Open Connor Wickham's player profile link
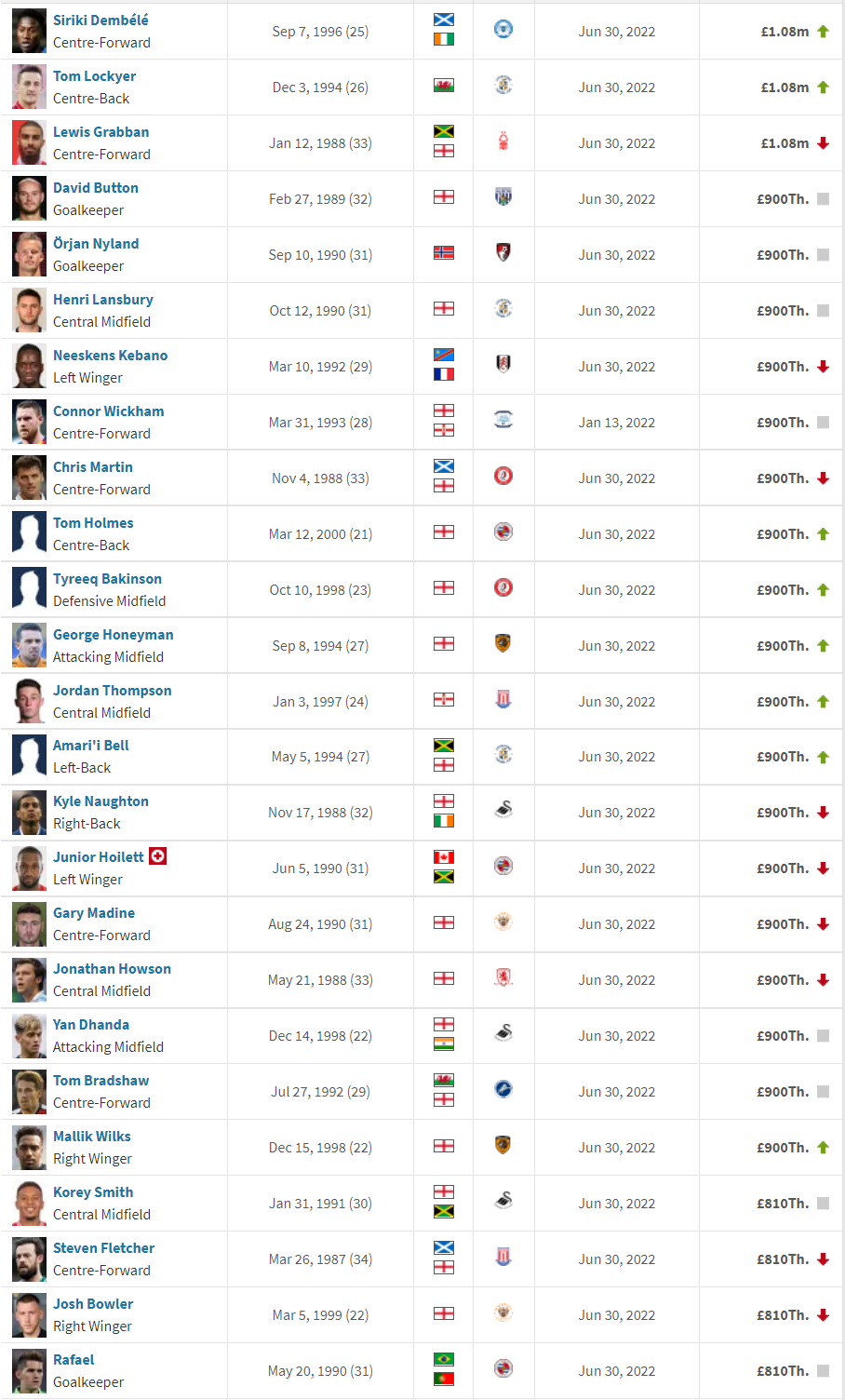 tap(109, 411)
